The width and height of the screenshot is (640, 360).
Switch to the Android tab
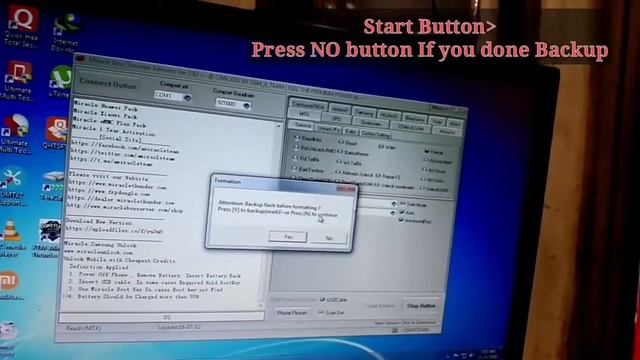[x=340, y=109]
